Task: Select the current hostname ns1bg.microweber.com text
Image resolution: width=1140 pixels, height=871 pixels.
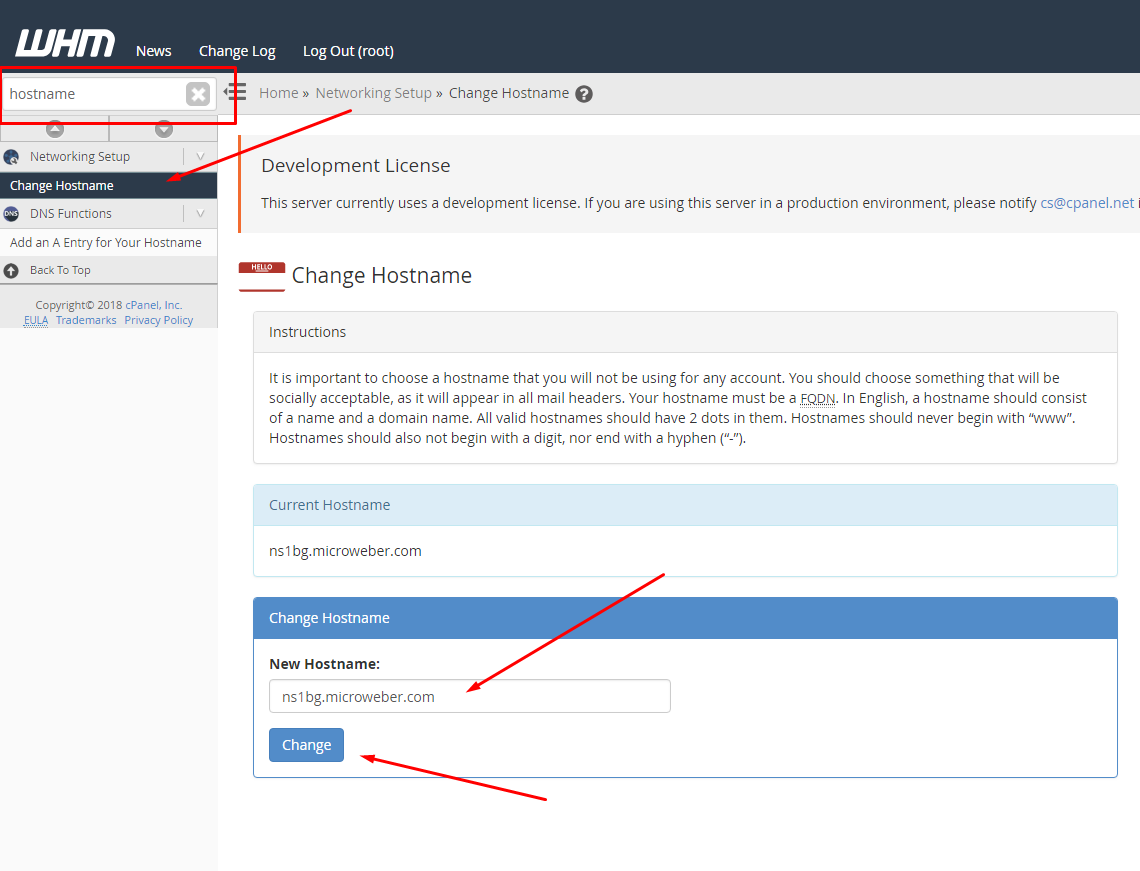Action: (345, 551)
